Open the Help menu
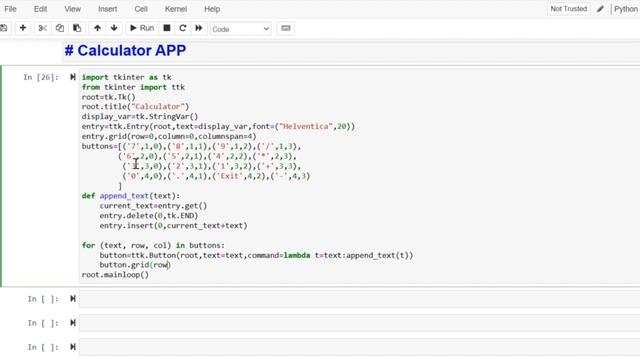This screenshot has height=360, width=640. tap(212, 9)
